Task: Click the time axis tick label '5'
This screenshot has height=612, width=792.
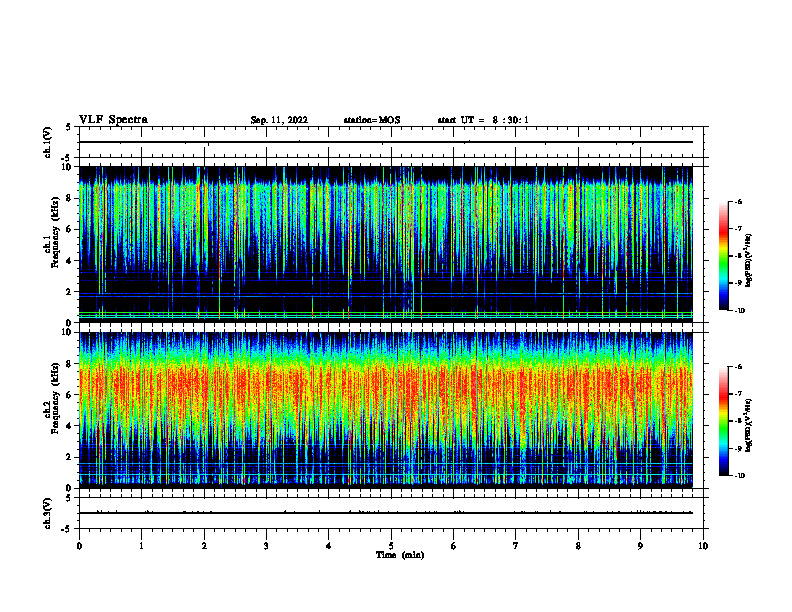Action: click(x=391, y=546)
